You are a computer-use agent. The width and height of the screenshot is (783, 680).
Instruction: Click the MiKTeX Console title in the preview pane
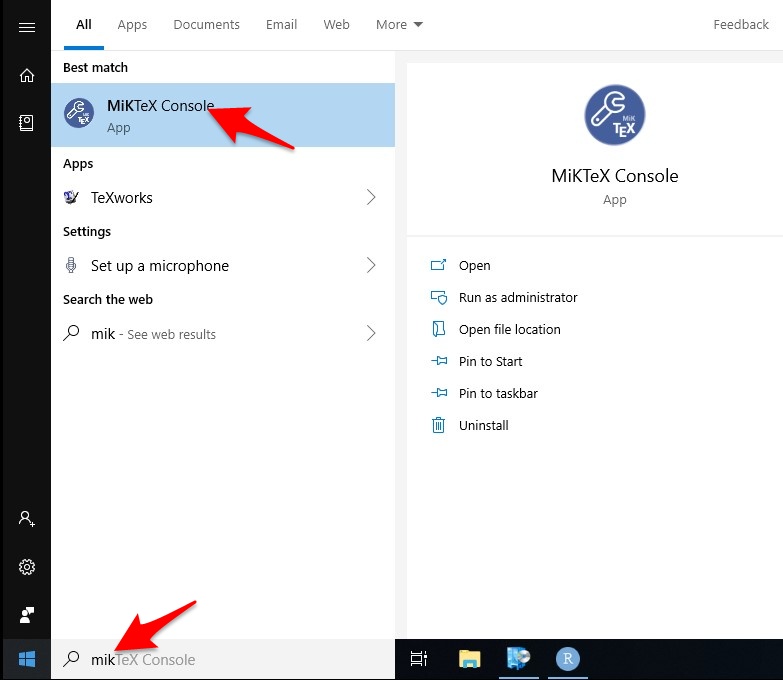[615, 176]
